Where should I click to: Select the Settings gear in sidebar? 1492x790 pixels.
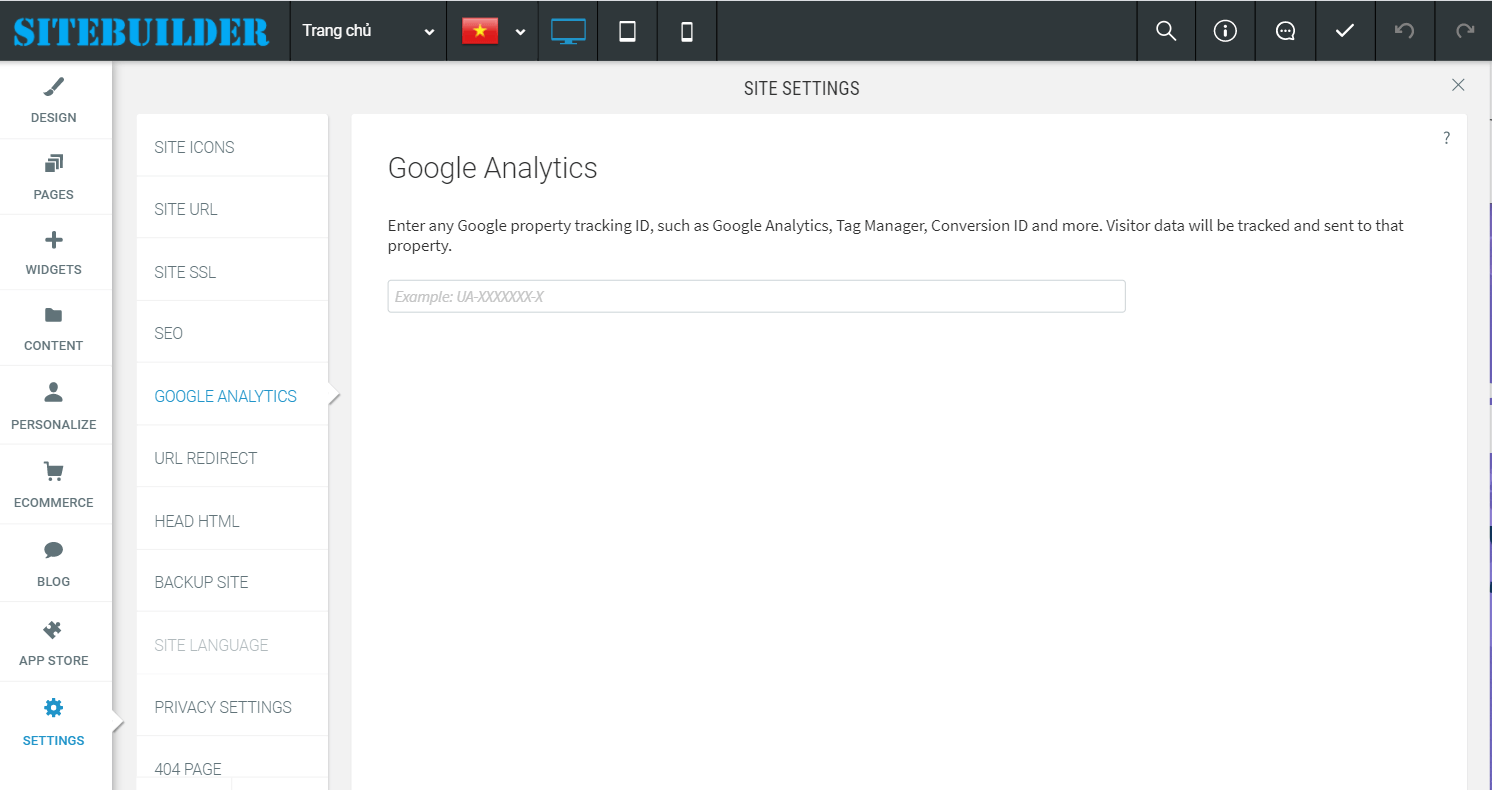(x=54, y=722)
